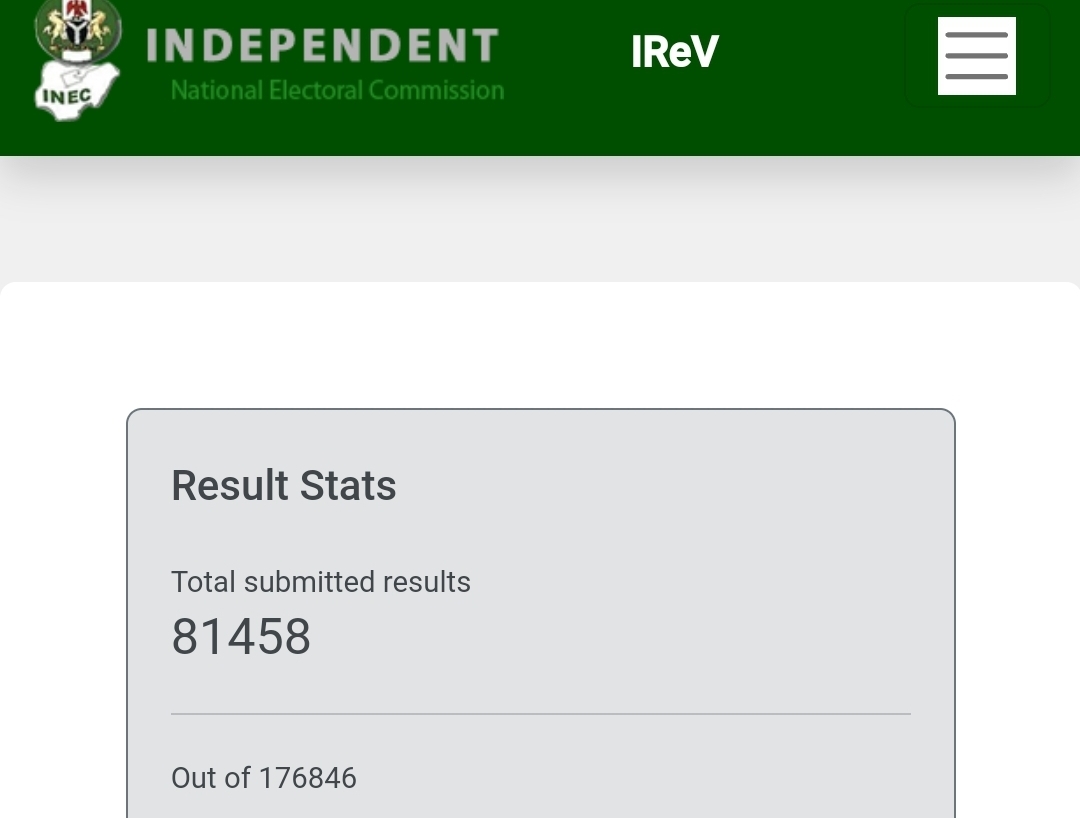
Task: Click the INDEPENDENT heading text
Action: [322, 46]
